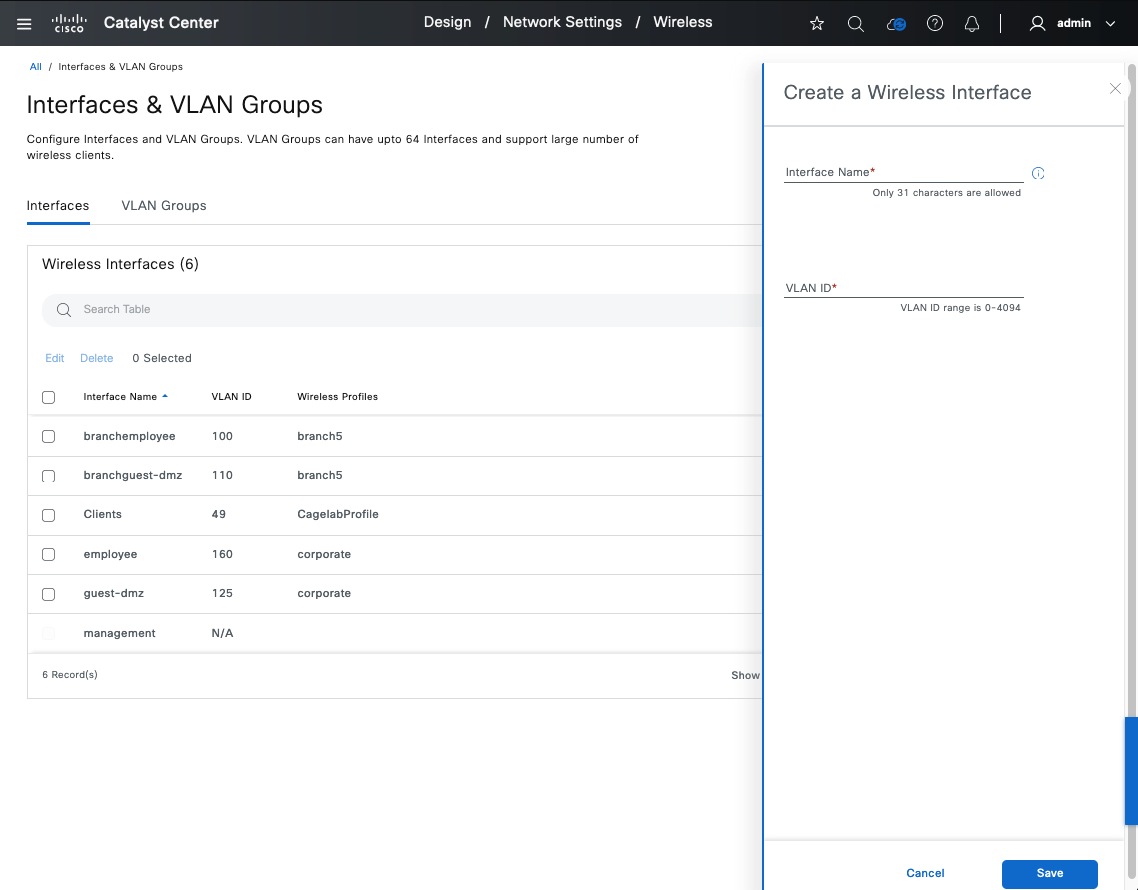The height and width of the screenshot is (890, 1138).
Task: Click the Clients interface name
Action: point(102,514)
